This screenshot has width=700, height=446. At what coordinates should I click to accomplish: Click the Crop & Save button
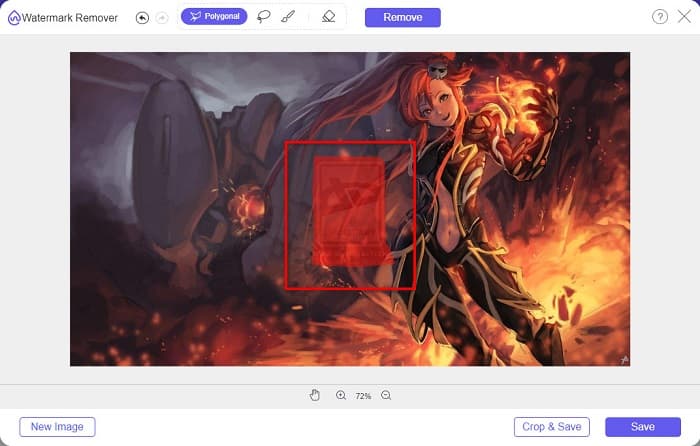point(552,427)
